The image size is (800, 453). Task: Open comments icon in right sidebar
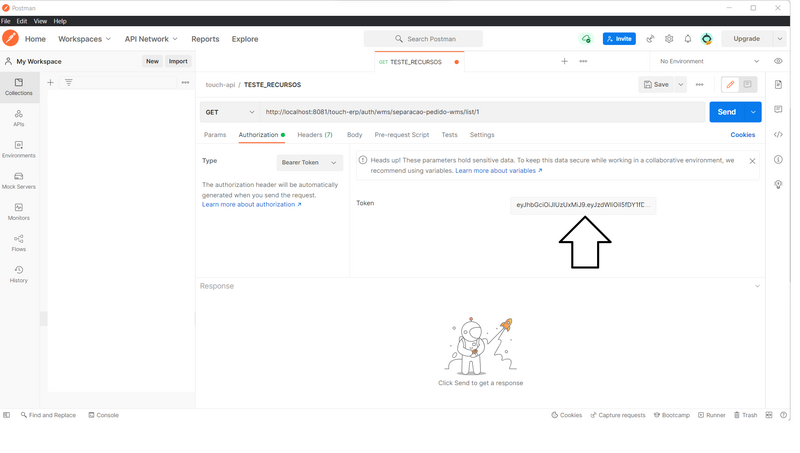click(x=778, y=109)
